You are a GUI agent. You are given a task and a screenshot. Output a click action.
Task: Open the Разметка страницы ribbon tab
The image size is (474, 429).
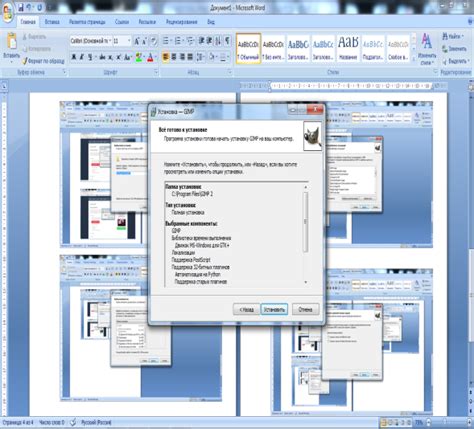(x=87, y=22)
